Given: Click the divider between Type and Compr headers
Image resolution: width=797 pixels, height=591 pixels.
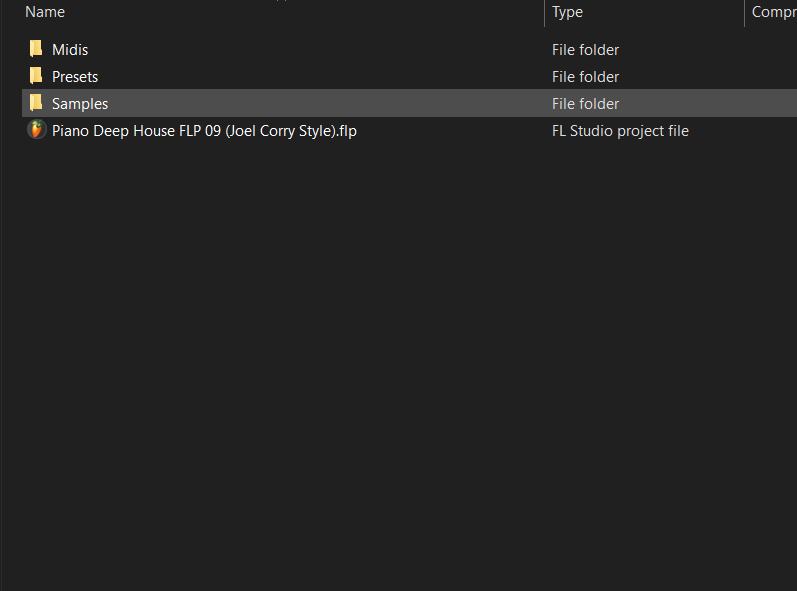Looking at the screenshot, I should [744, 12].
